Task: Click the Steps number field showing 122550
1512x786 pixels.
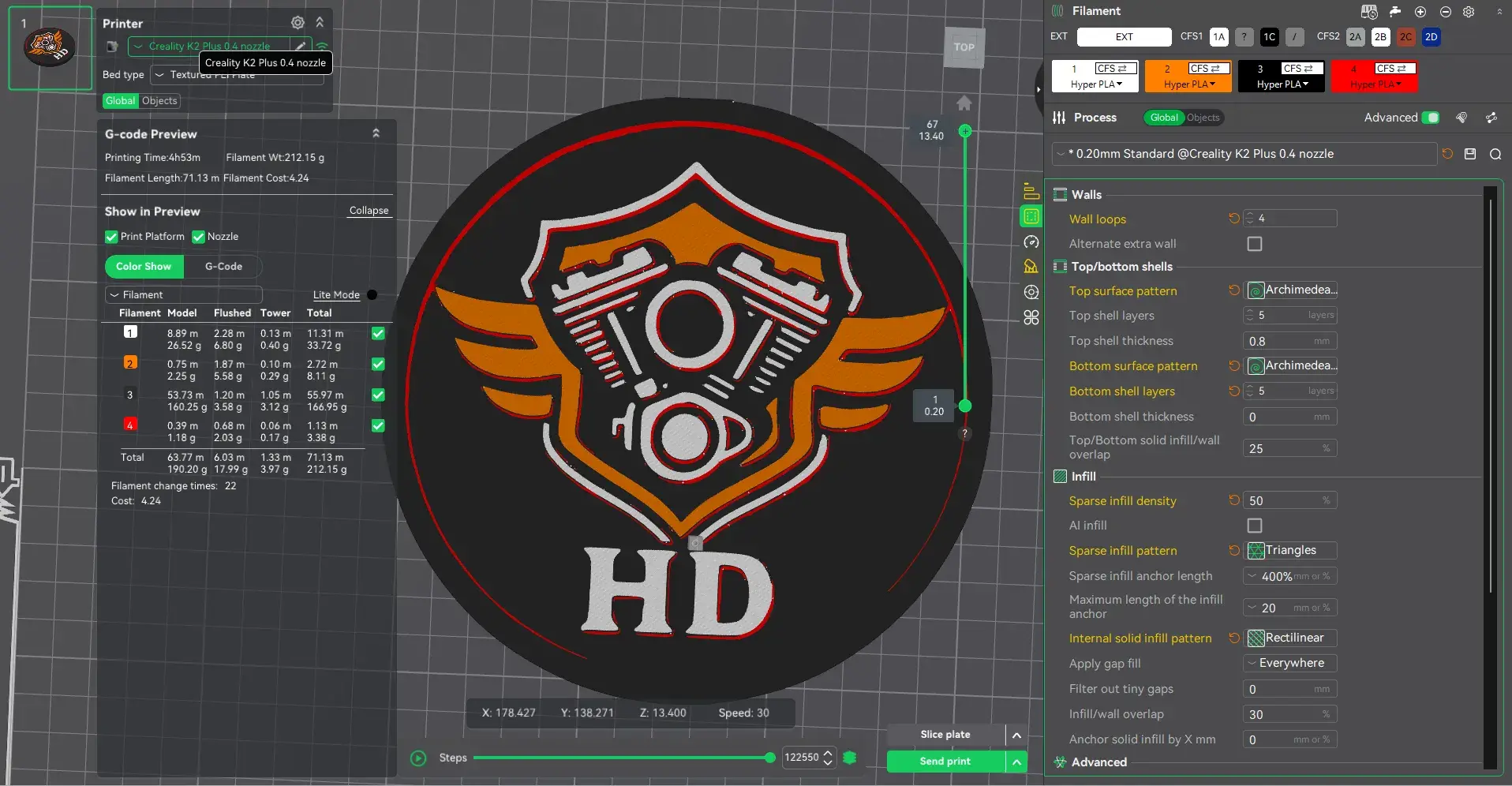Action: coord(803,758)
